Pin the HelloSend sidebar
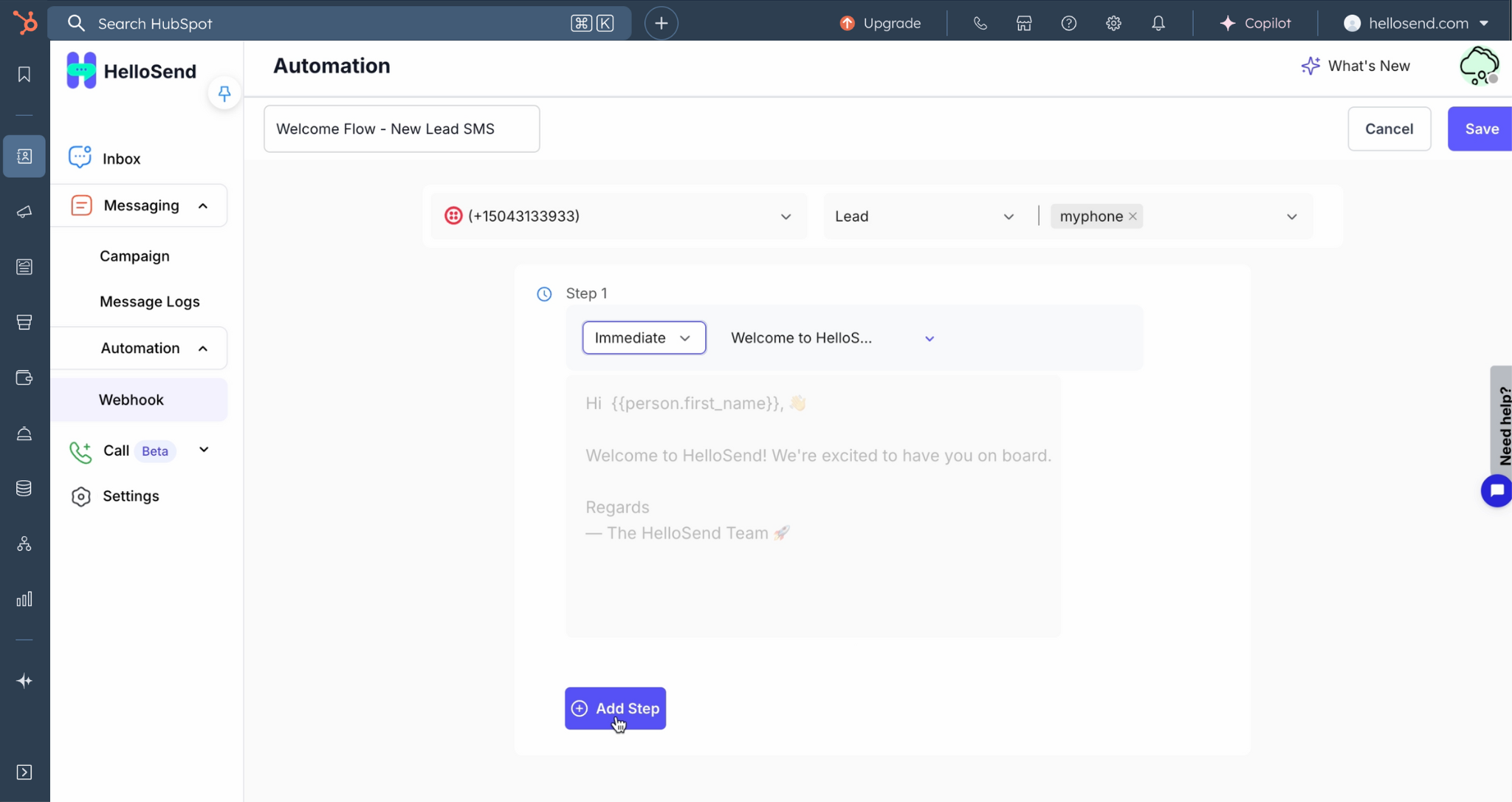This screenshot has width=1512, height=802. pyautogui.click(x=224, y=93)
